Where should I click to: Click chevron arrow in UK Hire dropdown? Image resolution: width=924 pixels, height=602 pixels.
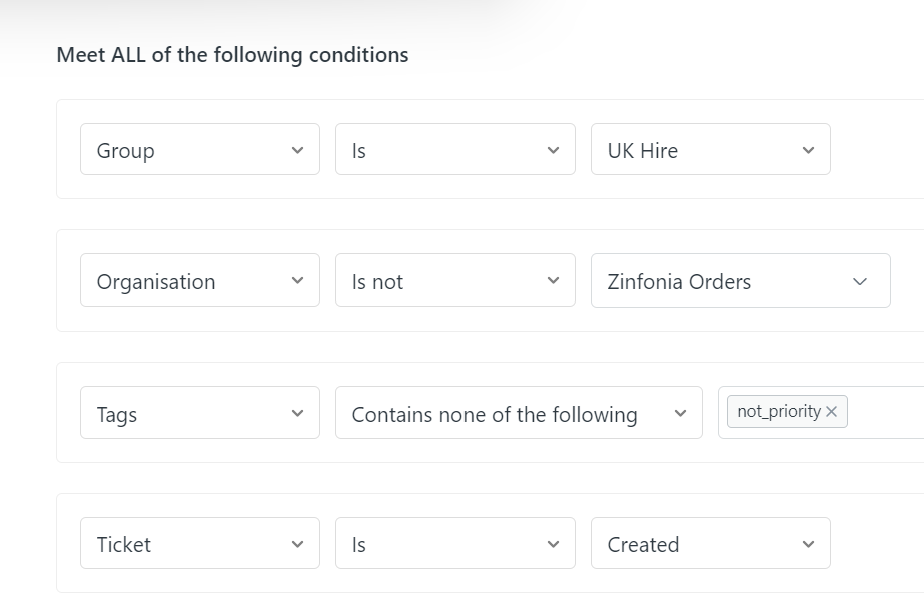coord(808,150)
